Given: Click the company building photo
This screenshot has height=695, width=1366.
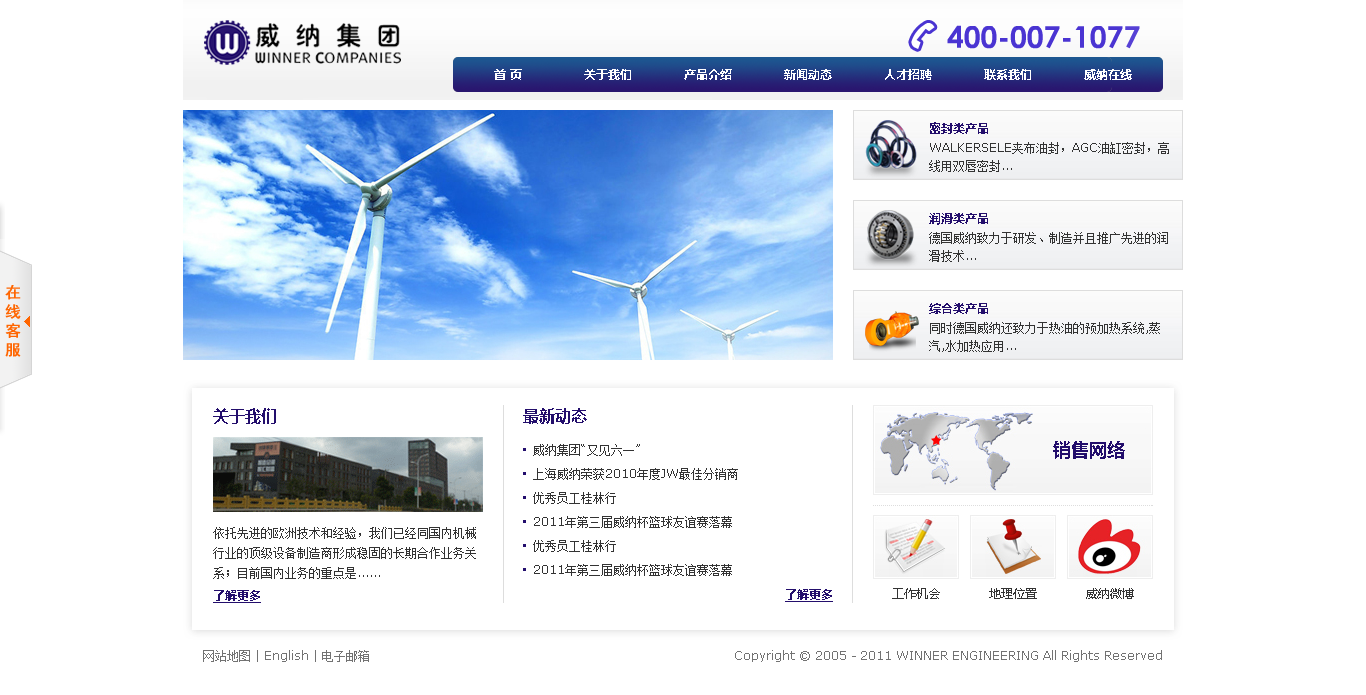Looking at the screenshot, I should [347, 474].
